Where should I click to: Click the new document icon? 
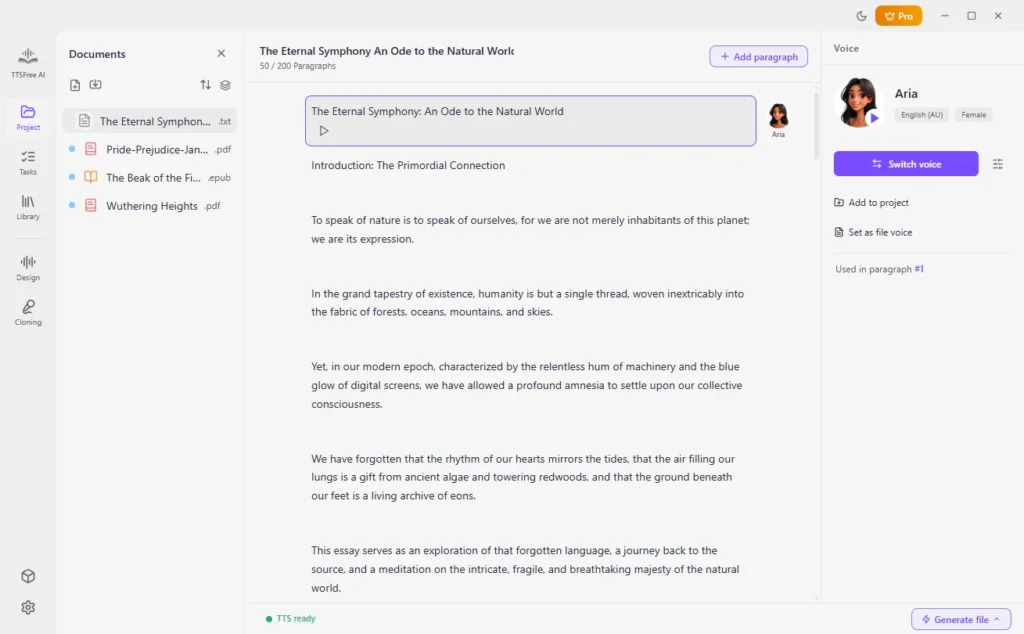(75, 85)
